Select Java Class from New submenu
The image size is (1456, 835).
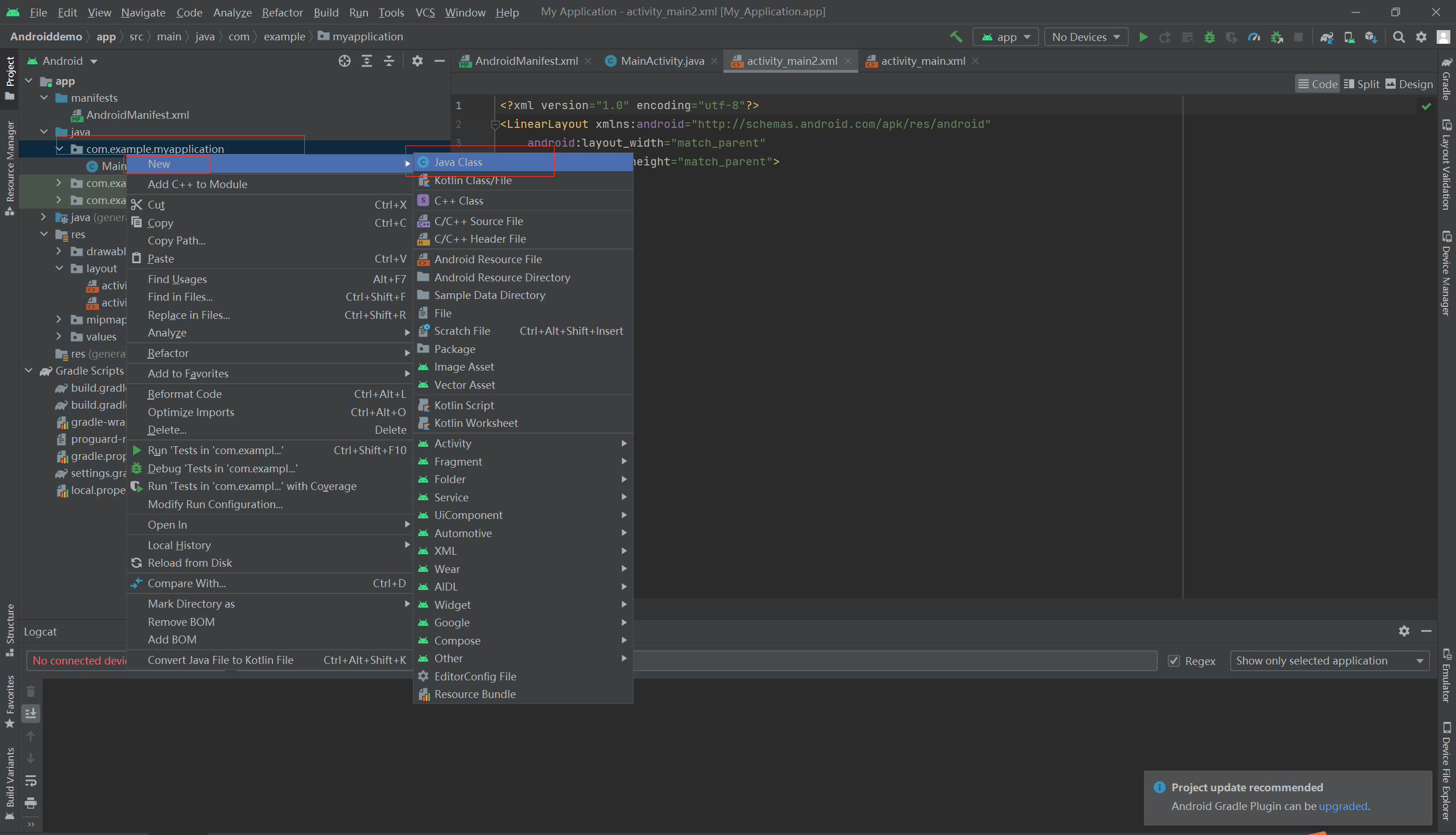point(458,163)
